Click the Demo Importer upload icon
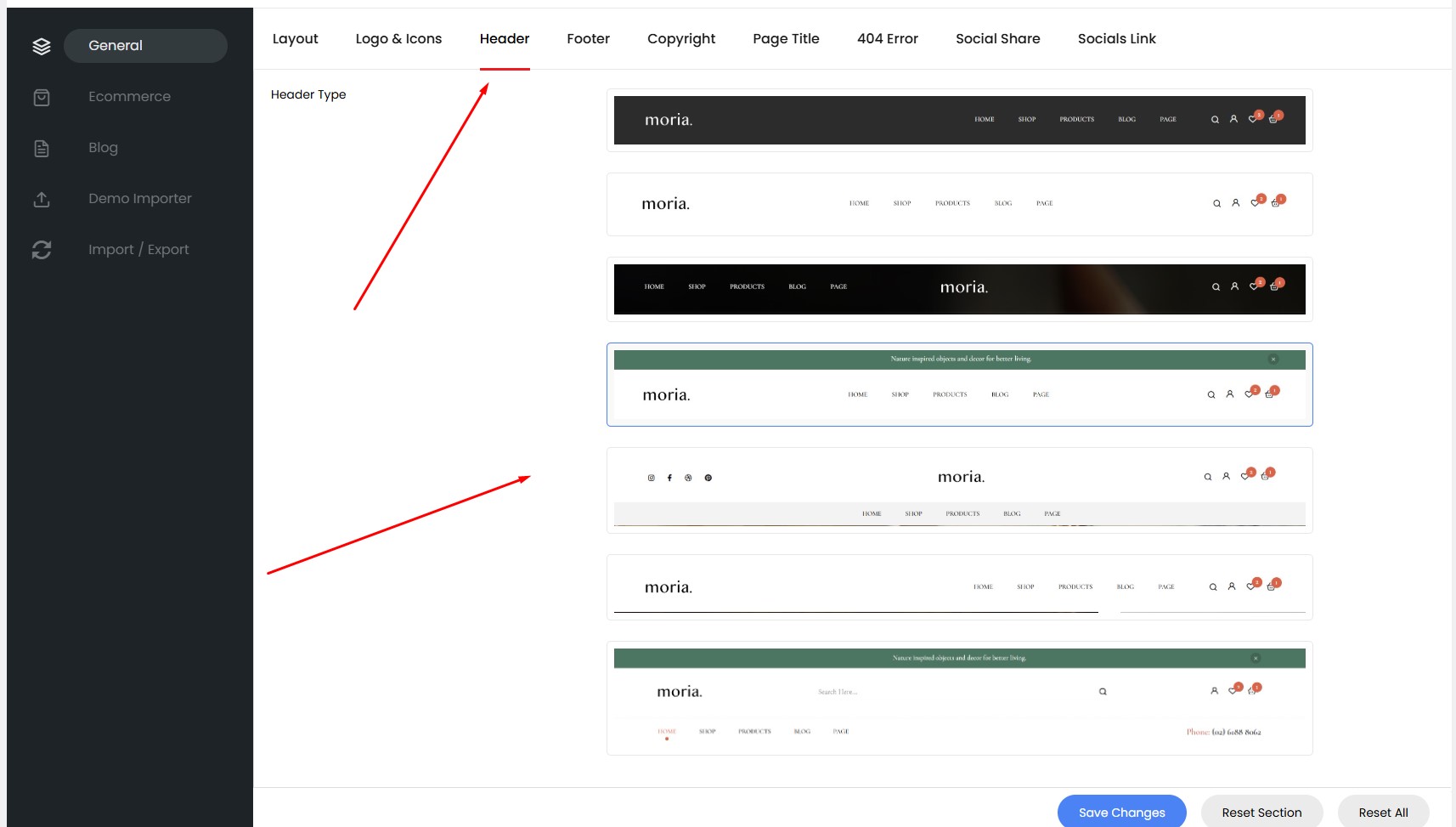The image size is (1456, 827). pos(42,199)
